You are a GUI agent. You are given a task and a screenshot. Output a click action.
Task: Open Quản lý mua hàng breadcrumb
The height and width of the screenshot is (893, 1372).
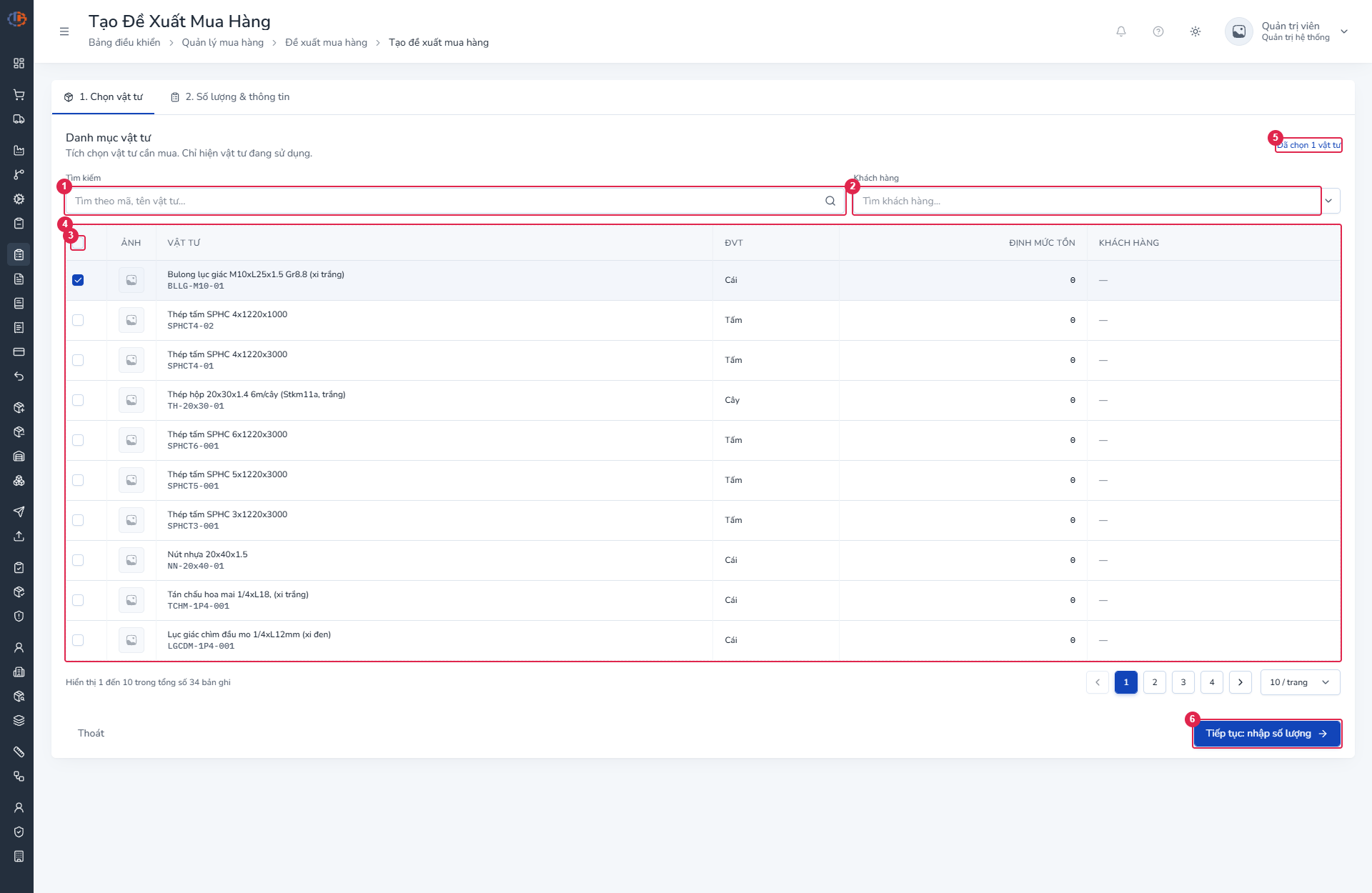(222, 43)
